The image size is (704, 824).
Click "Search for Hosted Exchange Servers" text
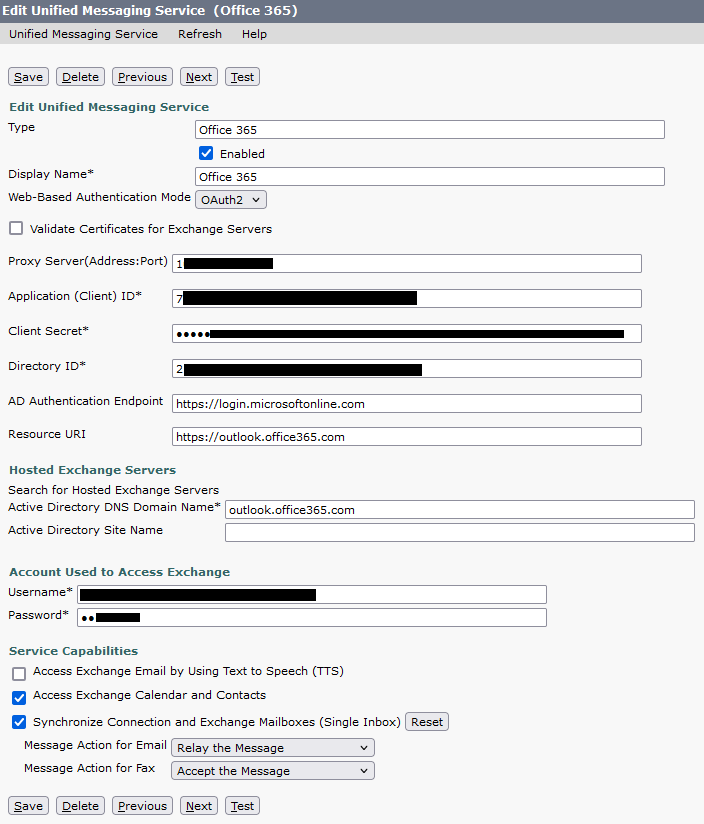tap(113, 490)
